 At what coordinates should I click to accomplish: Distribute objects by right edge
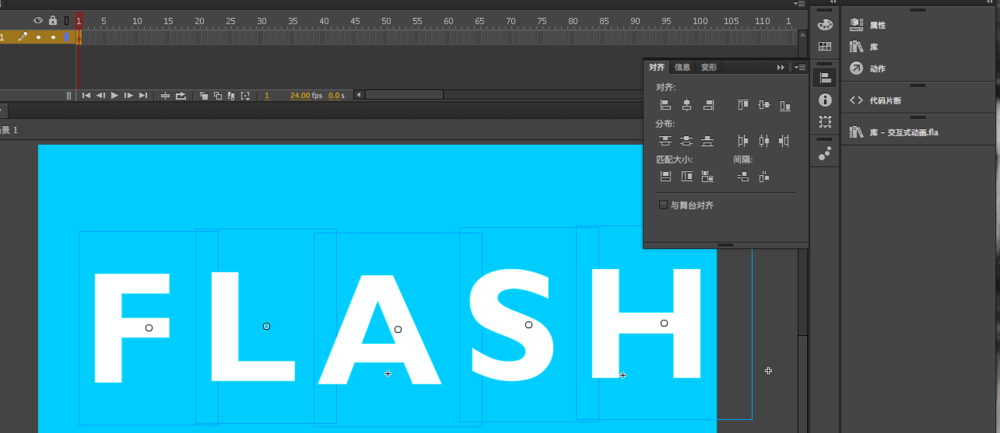[785, 141]
